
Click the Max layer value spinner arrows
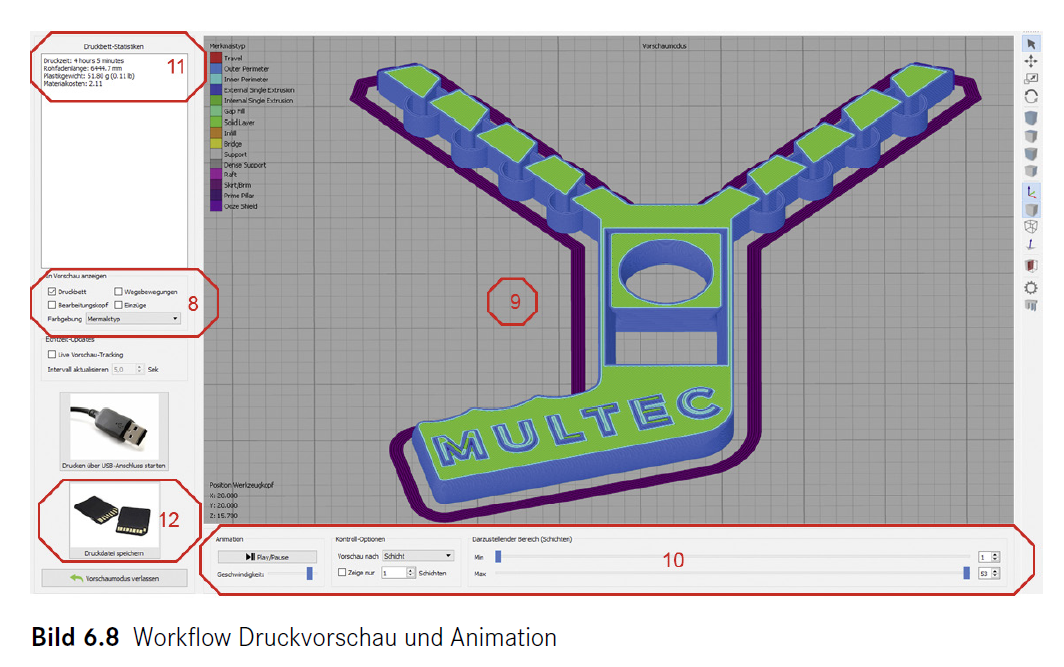[995, 573]
